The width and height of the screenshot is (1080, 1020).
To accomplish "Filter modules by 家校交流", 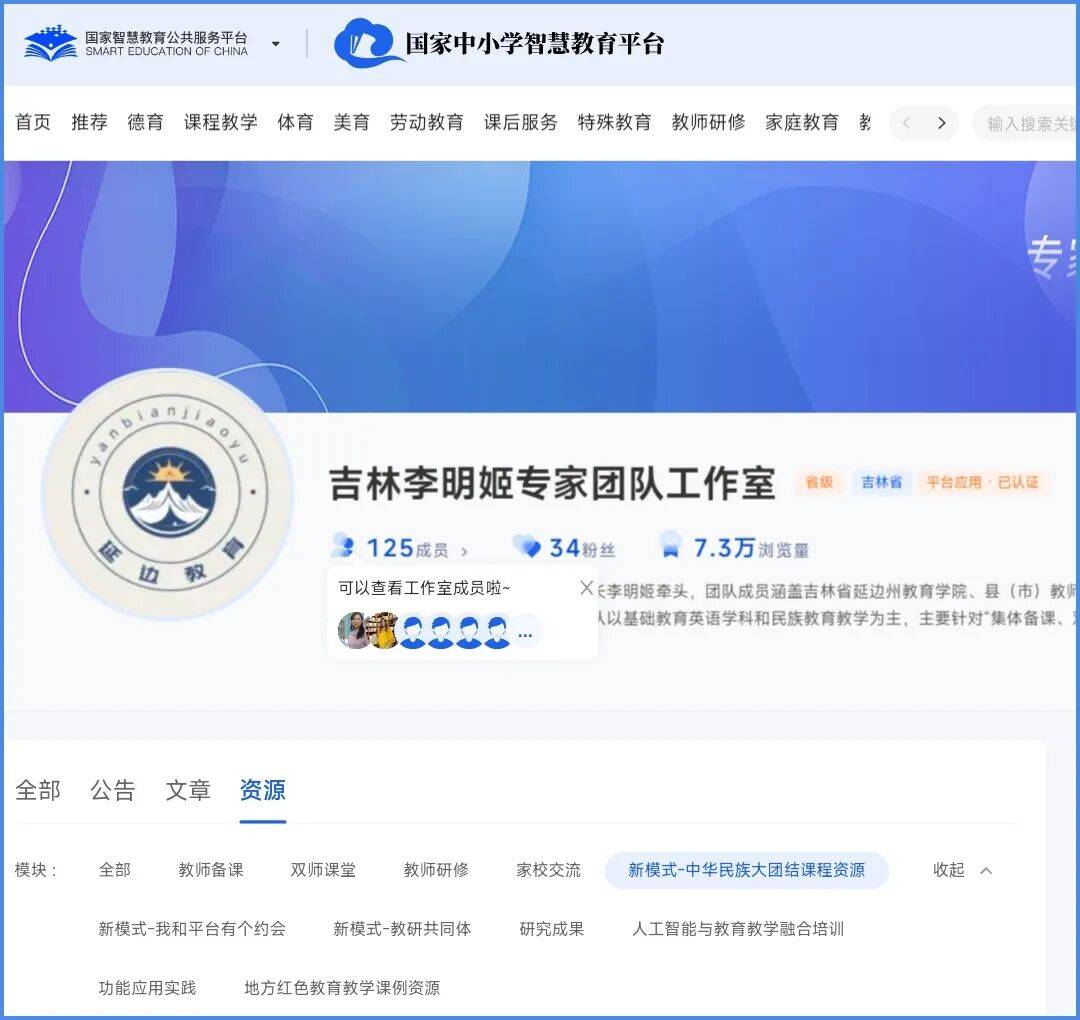I will click(549, 871).
